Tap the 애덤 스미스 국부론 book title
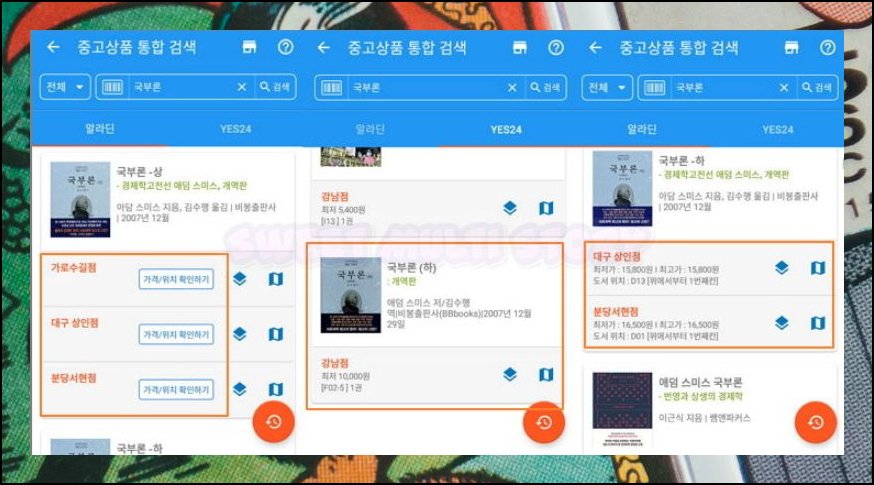 point(700,382)
